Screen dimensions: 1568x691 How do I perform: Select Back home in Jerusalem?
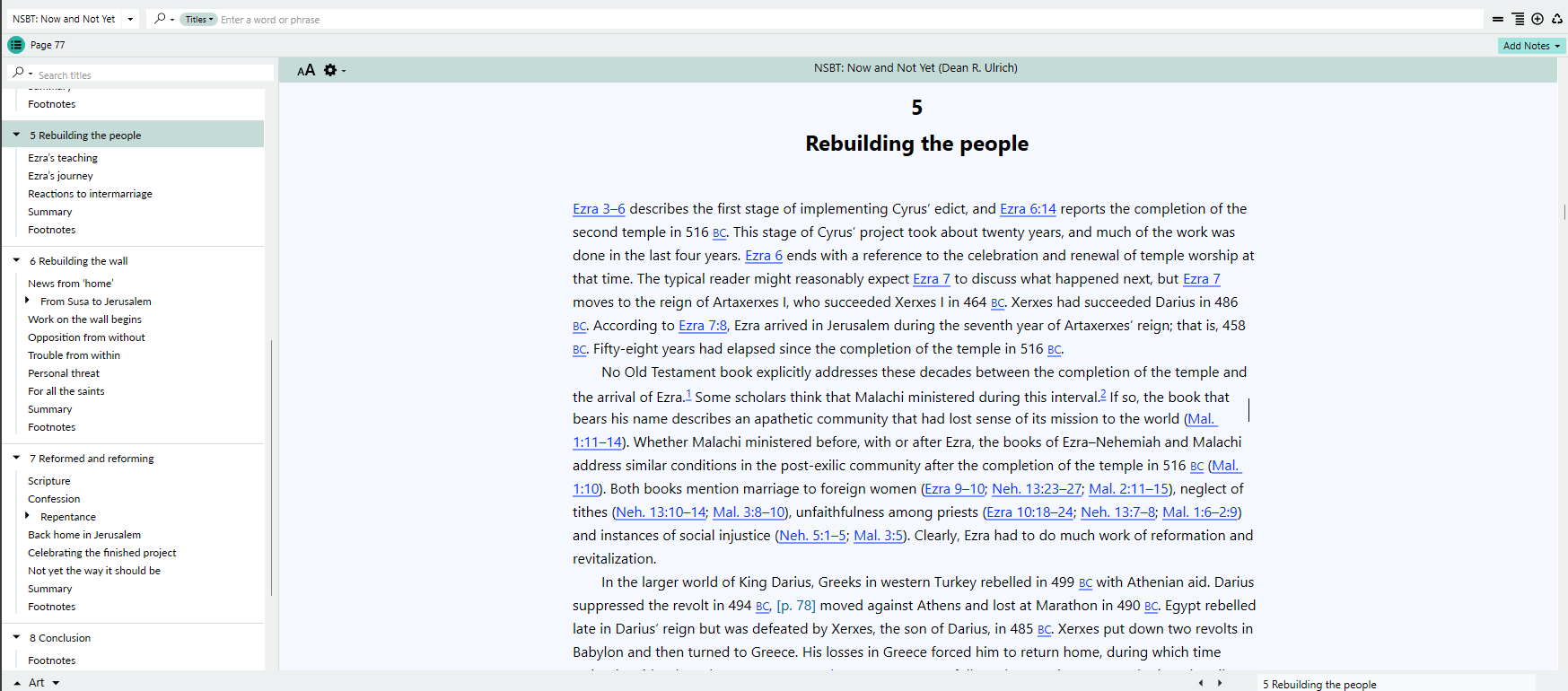coord(84,535)
